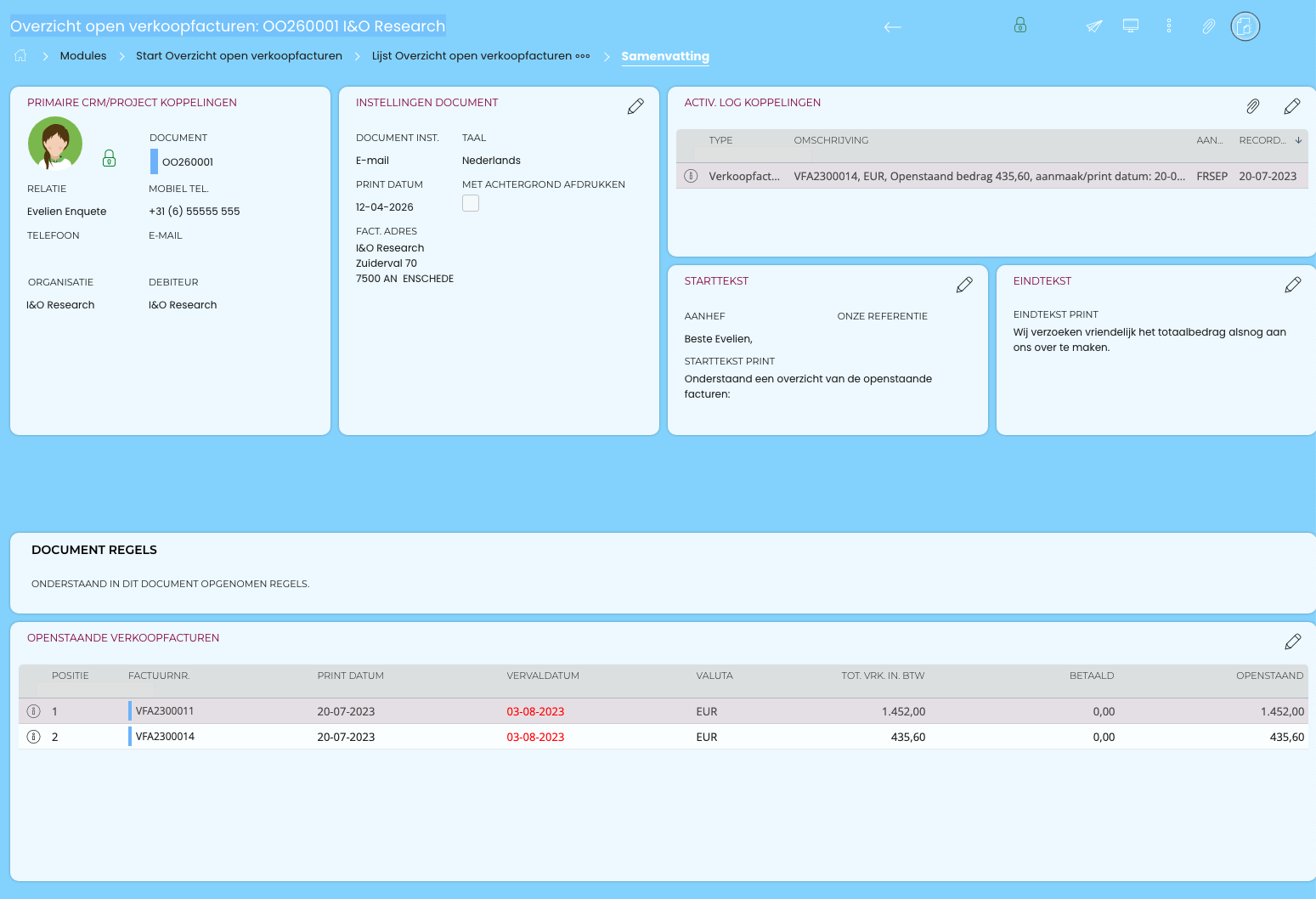Open invoice VFA2300011 row
1316x899 pixels.
pyautogui.click(x=165, y=711)
